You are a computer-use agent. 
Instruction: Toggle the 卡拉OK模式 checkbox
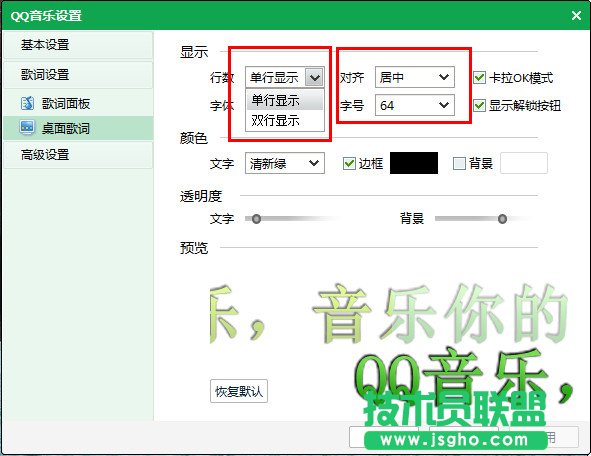(x=479, y=78)
